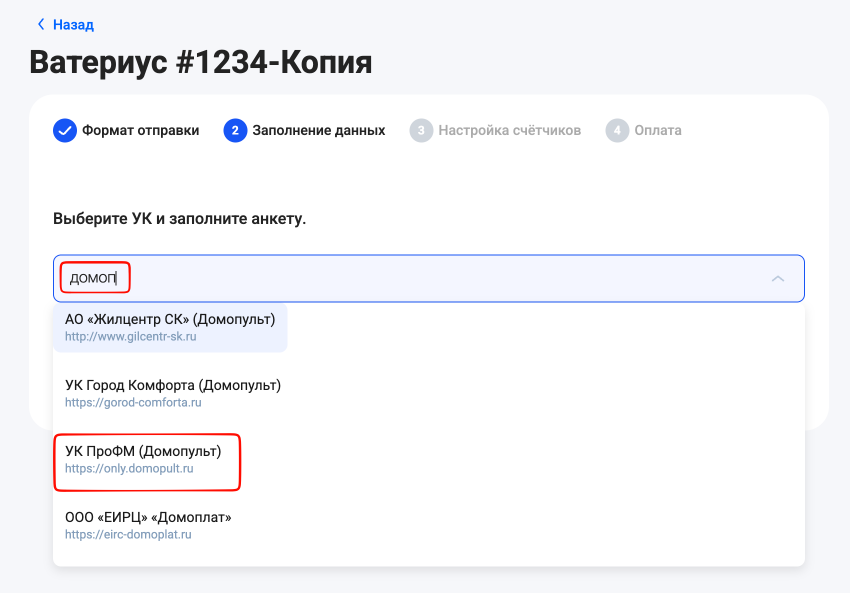Collapse the УК dropdown with chevron arrow

[x=777, y=279]
